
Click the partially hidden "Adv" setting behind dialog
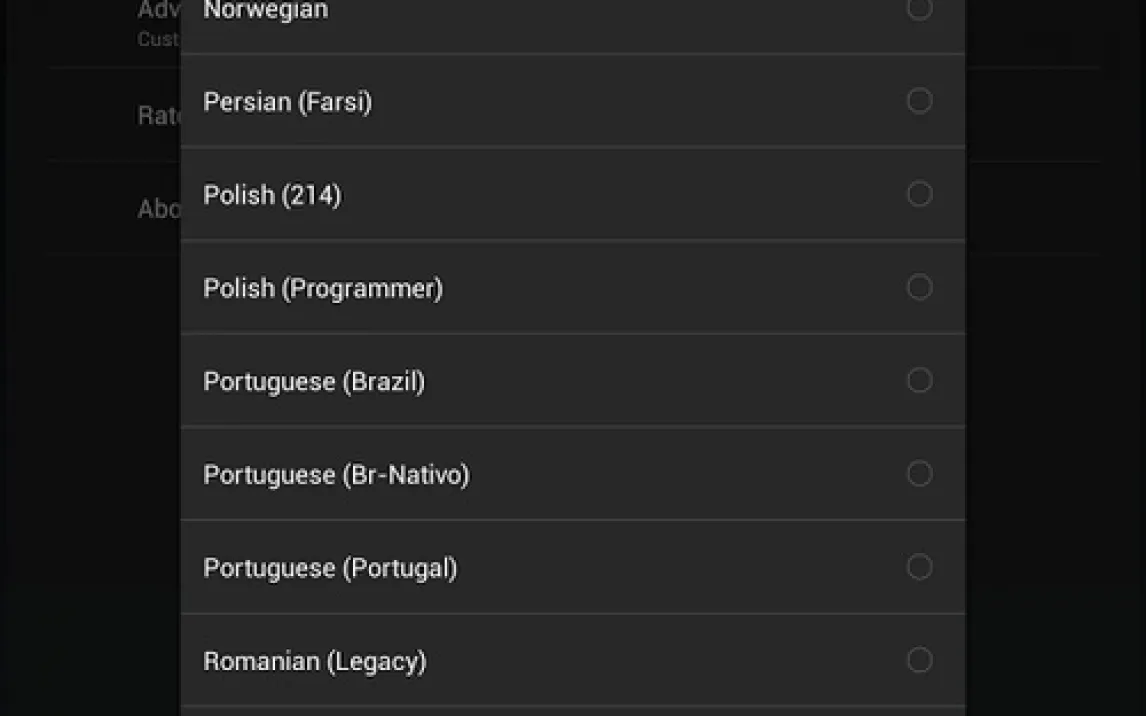coord(157,12)
